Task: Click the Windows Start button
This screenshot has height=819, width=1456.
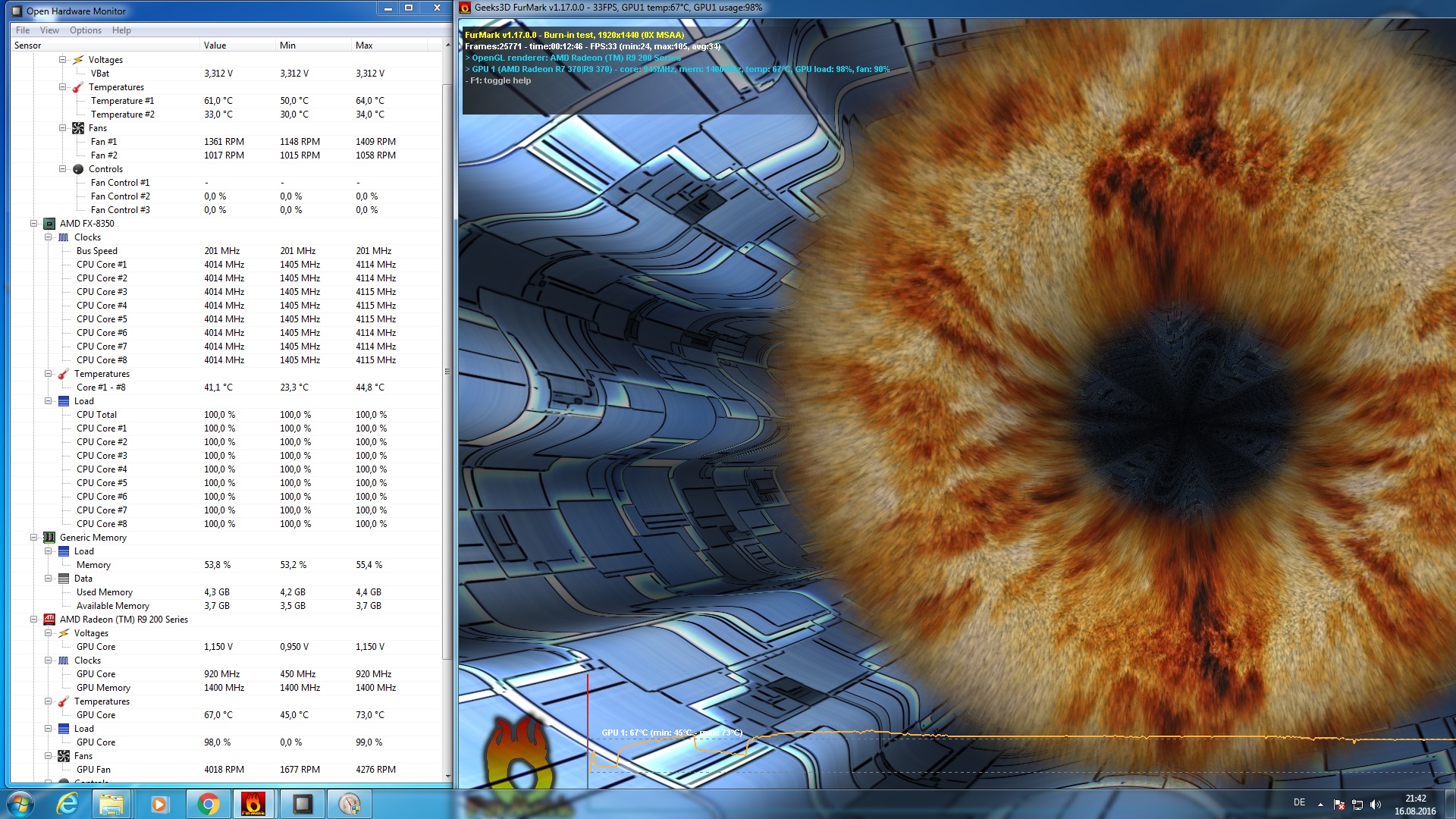Action: click(20, 804)
